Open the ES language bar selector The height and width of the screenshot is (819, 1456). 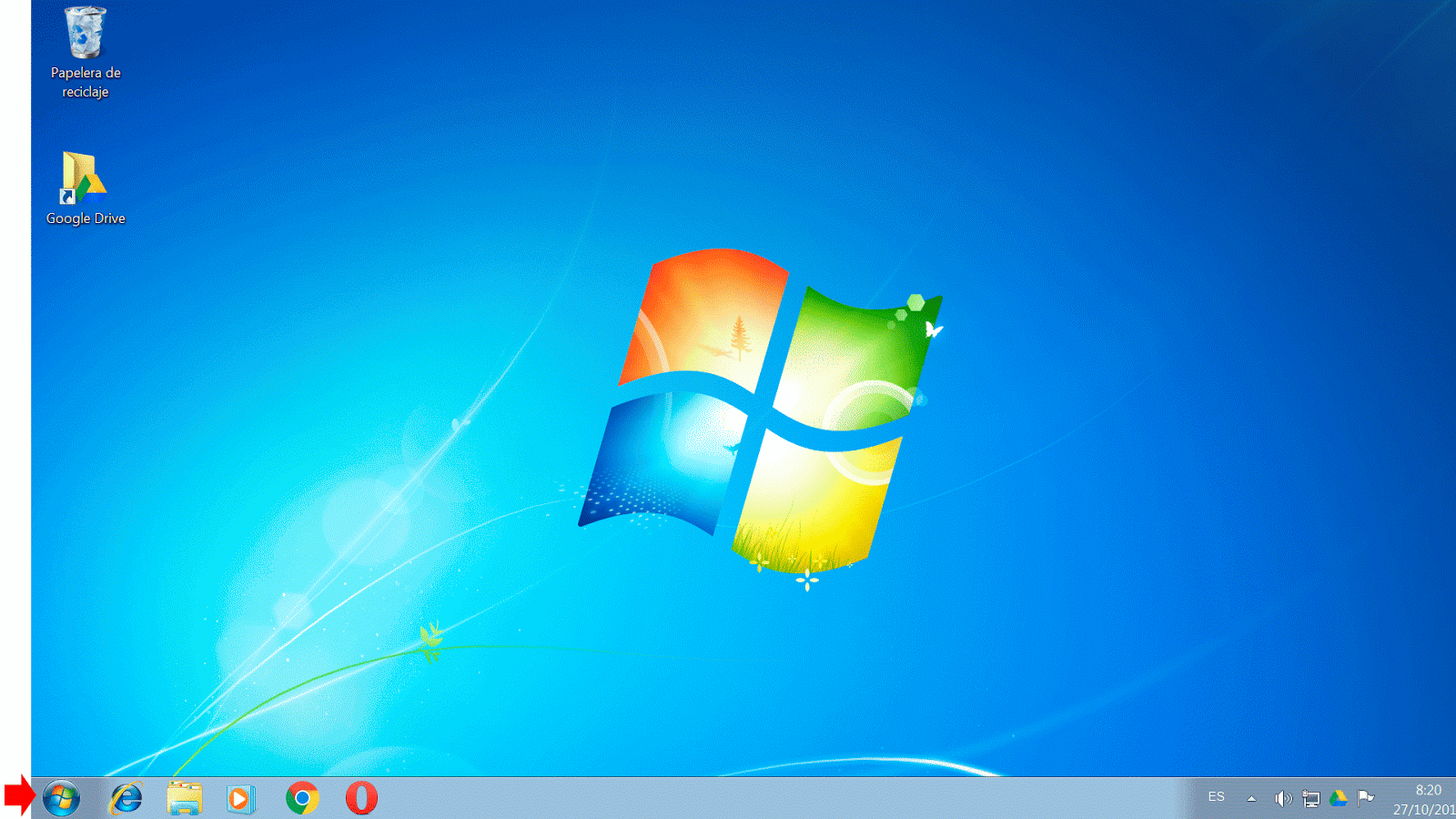coord(1217,798)
